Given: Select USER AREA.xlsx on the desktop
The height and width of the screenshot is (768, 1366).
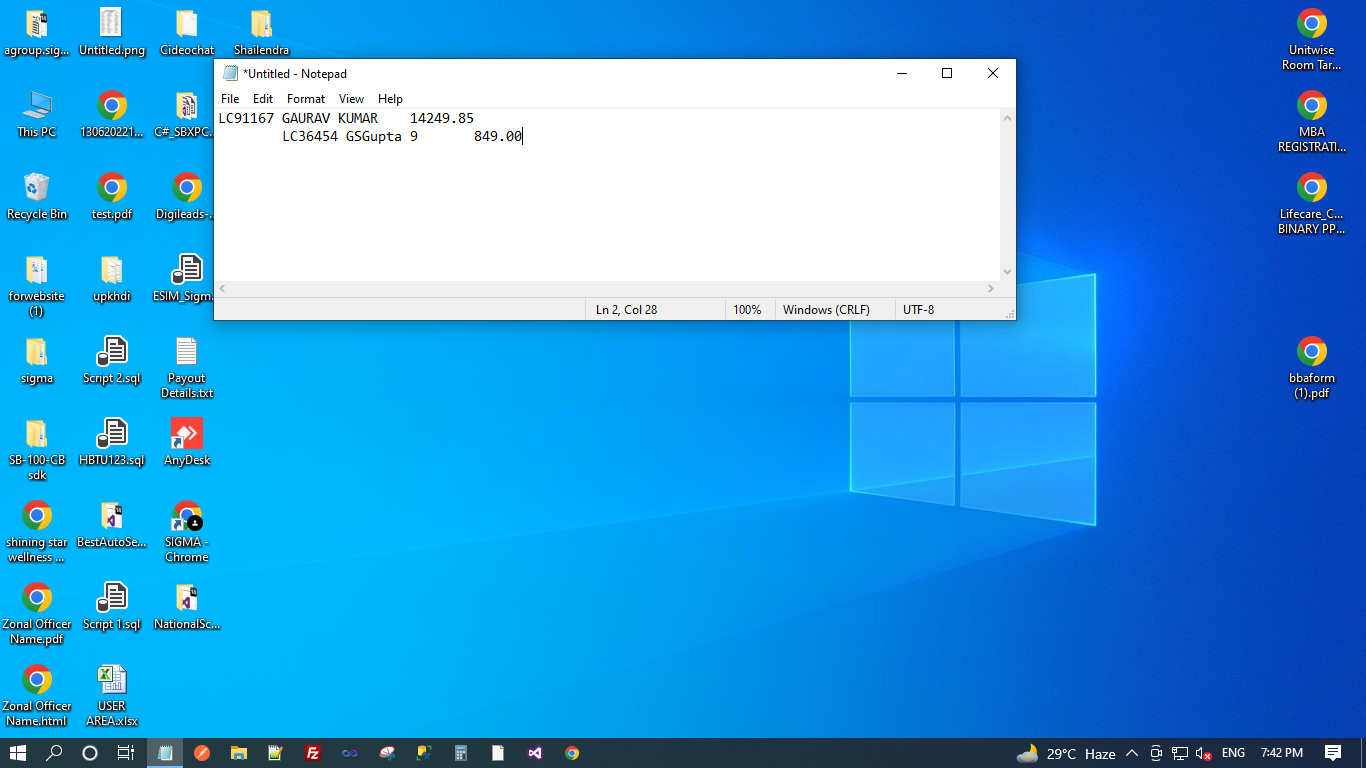Looking at the screenshot, I should coord(112,695).
